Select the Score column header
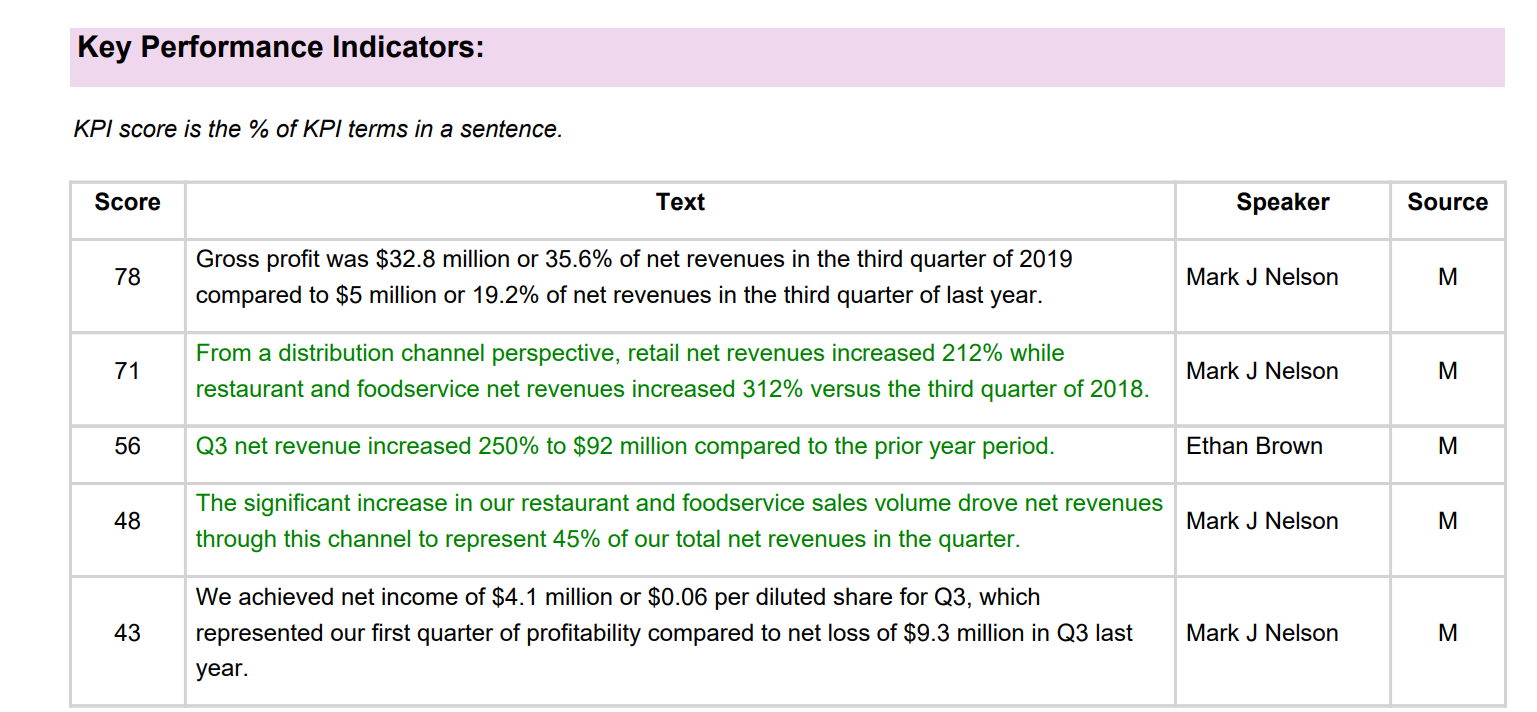Viewport: 1537px width, 712px height. (x=127, y=202)
